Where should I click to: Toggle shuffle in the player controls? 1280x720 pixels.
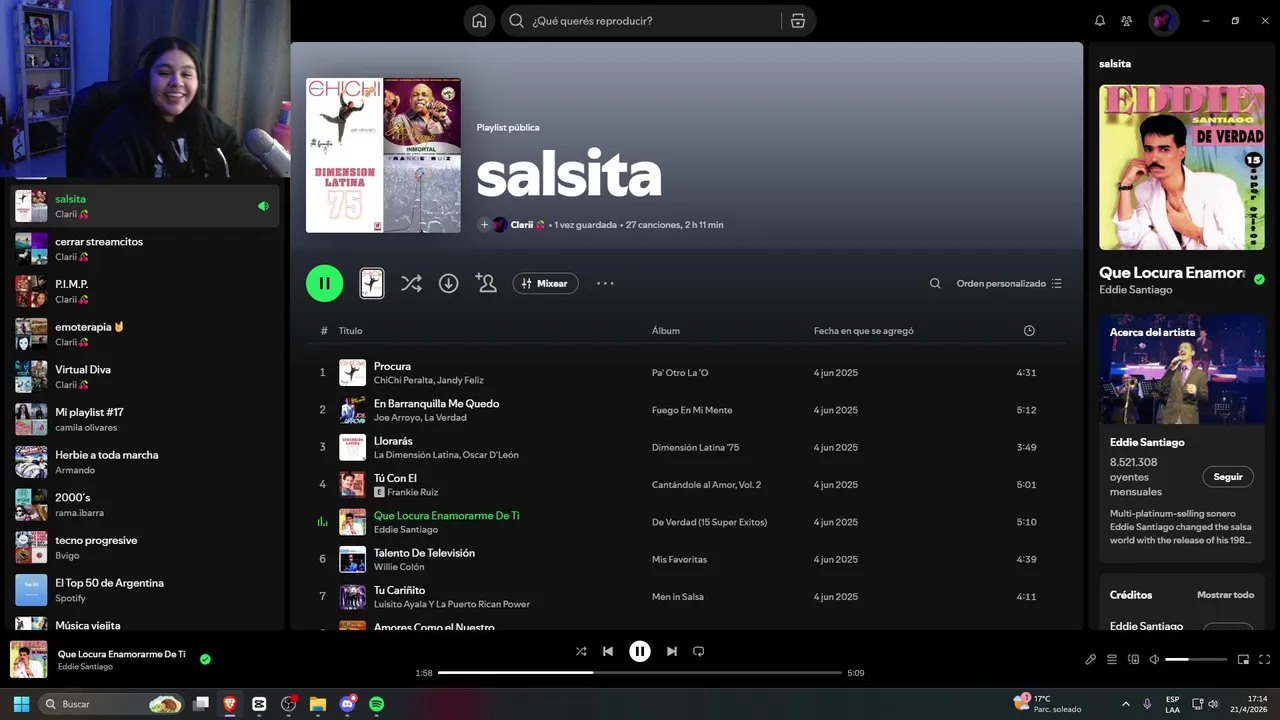coord(581,651)
